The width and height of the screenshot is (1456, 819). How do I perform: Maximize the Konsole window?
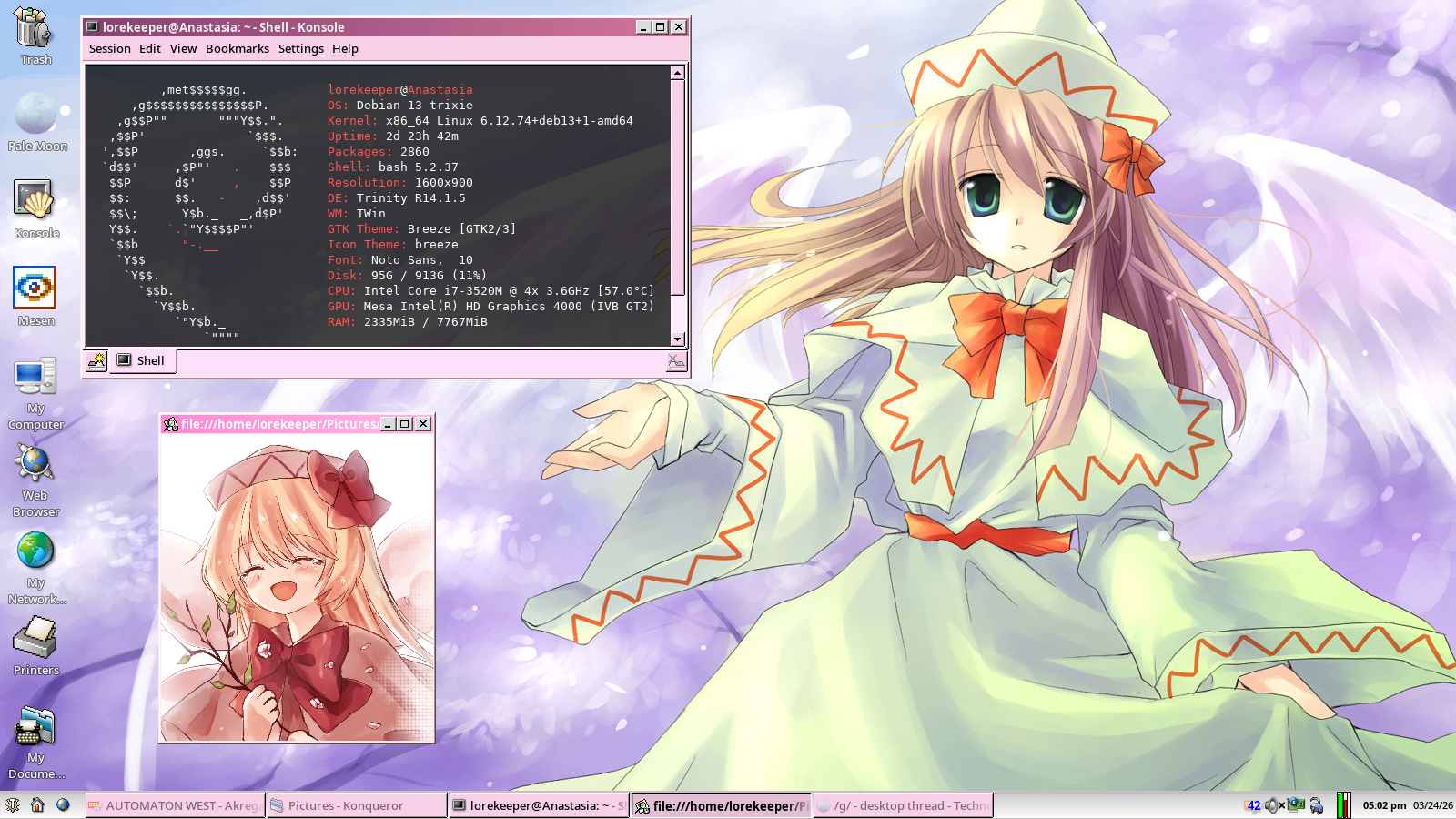661,27
